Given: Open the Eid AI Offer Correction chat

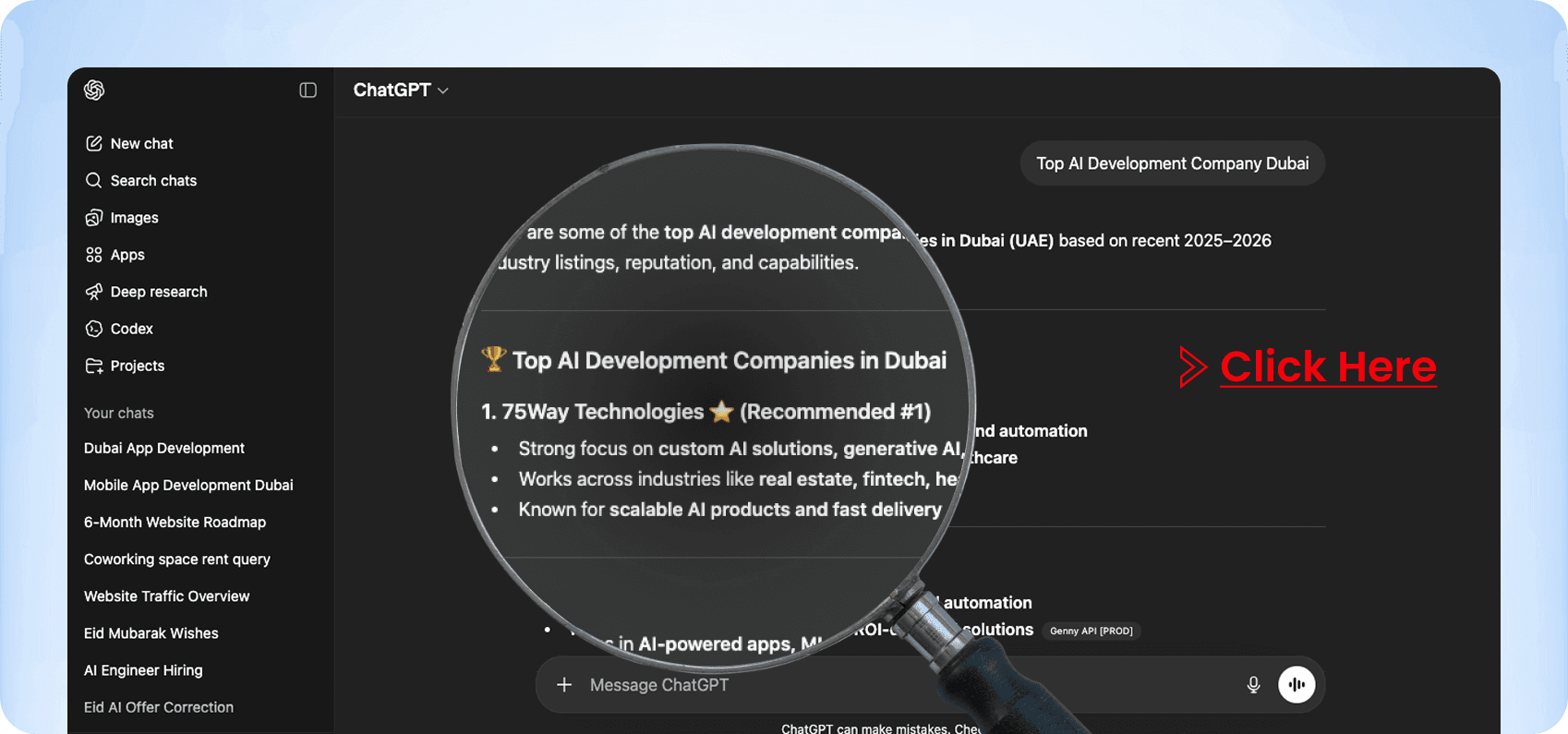Looking at the screenshot, I should pos(159,706).
